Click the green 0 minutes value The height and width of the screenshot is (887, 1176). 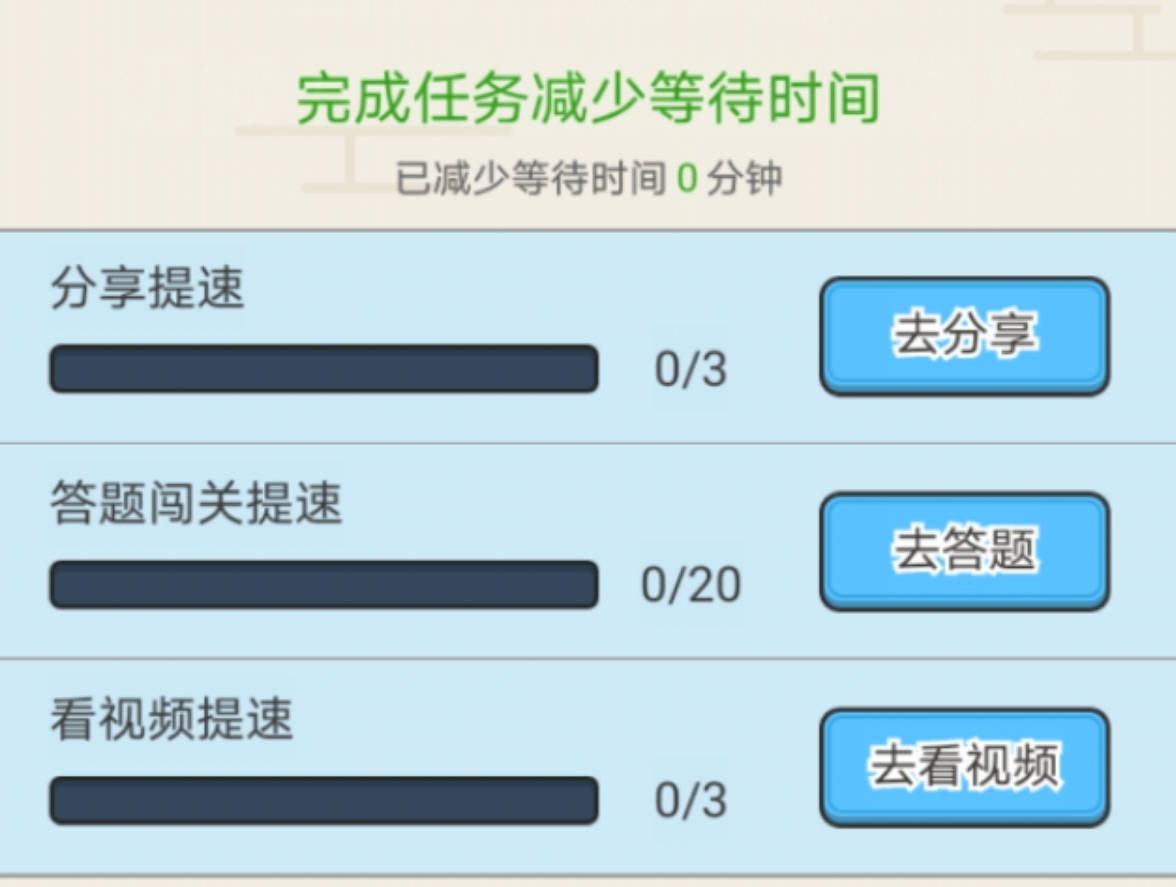[x=687, y=180]
